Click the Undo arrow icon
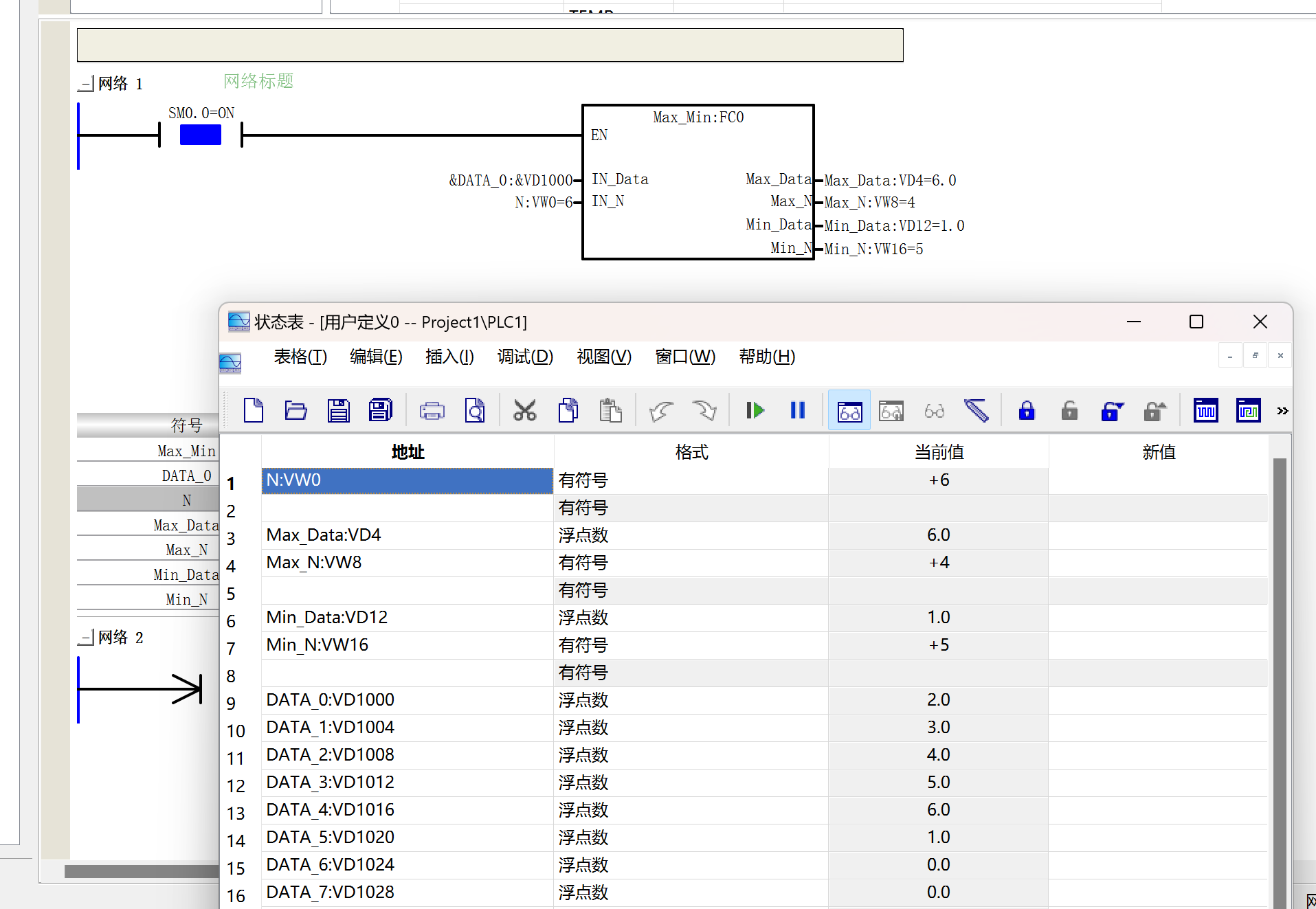 click(x=662, y=411)
